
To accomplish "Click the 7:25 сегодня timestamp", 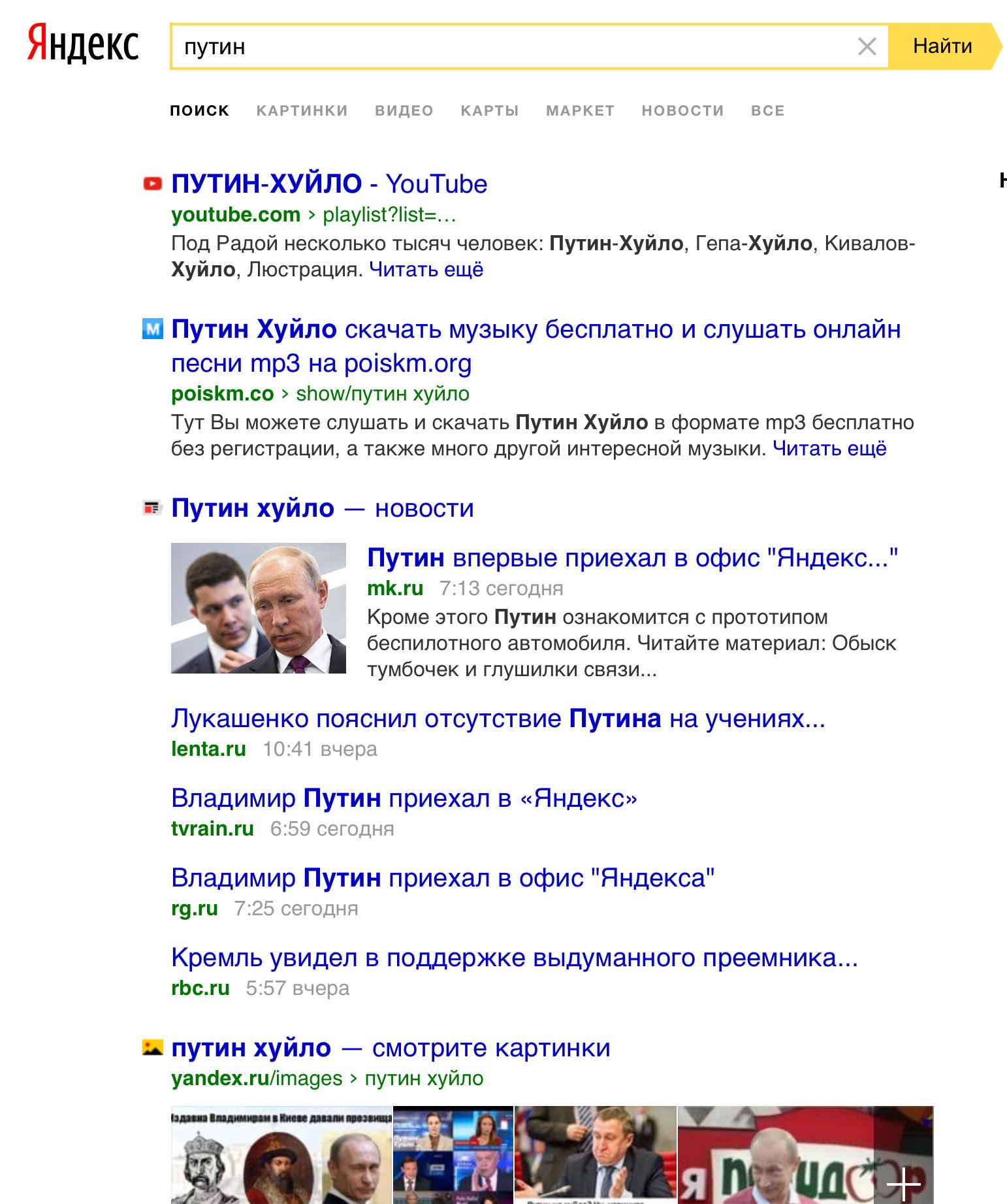I will (x=296, y=908).
